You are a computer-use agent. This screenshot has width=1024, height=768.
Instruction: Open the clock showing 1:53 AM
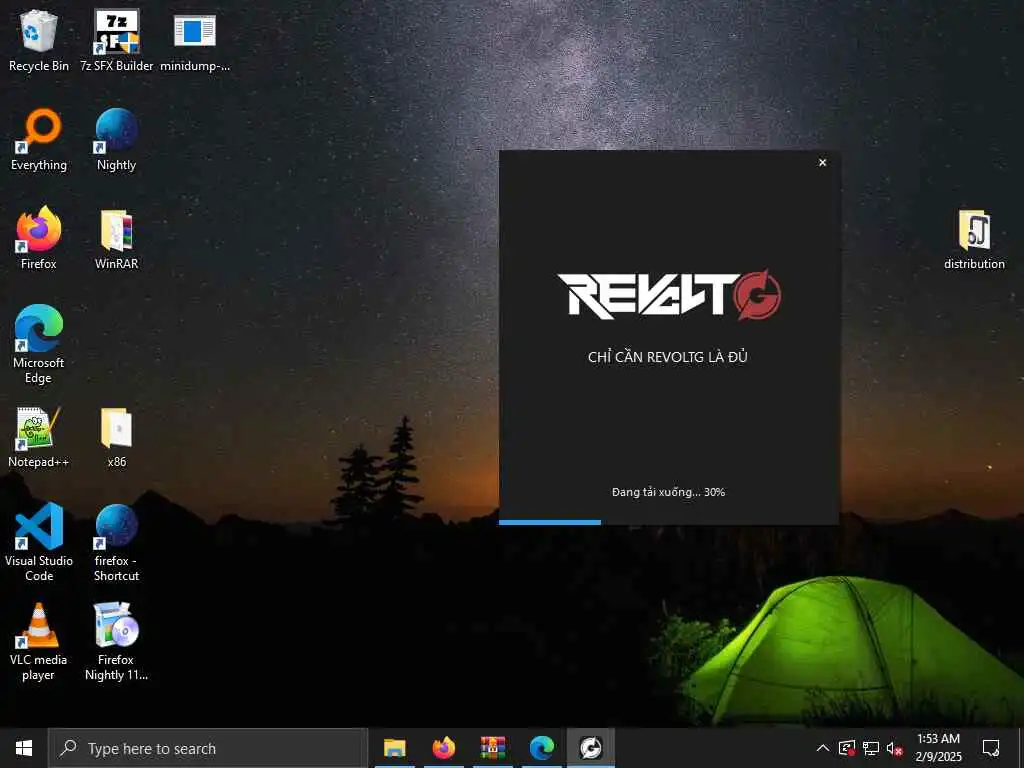tap(938, 748)
